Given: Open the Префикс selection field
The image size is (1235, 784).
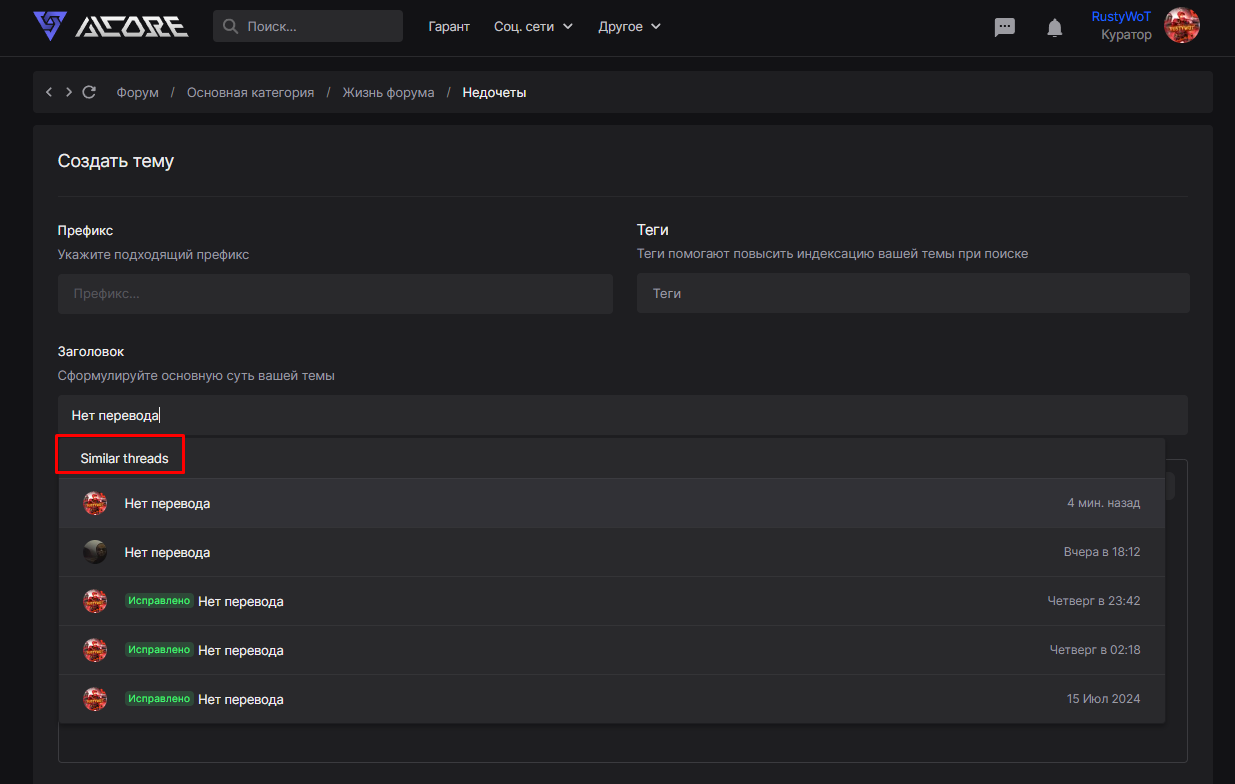Looking at the screenshot, I should pyautogui.click(x=335, y=294).
